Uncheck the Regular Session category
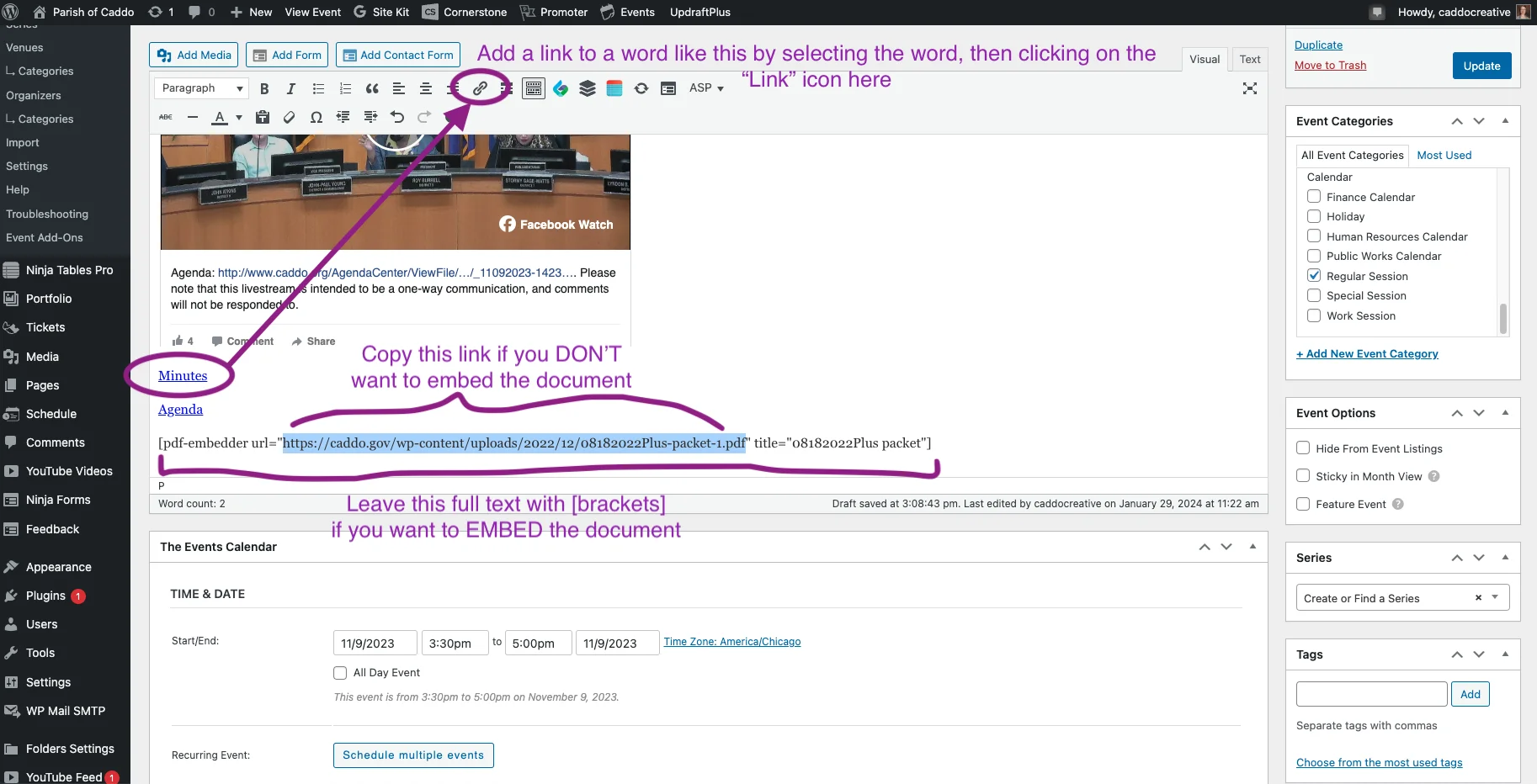Image resolution: width=1537 pixels, height=784 pixels. [x=1313, y=276]
